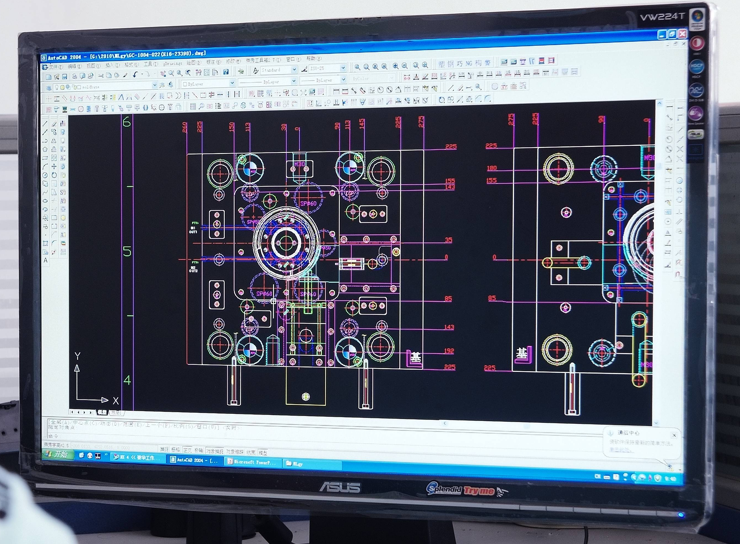Click the Windows 开始 Start button
Screen dimensions: 740x560
point(58,454)
